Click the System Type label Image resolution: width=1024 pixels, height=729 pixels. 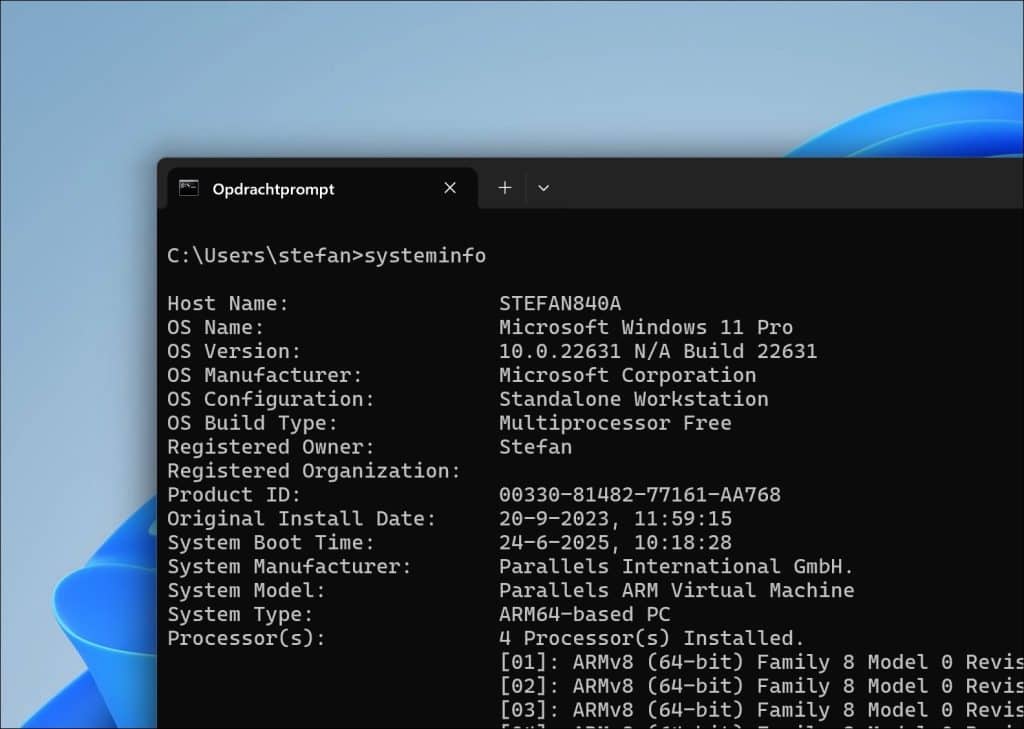click(240, 615)
